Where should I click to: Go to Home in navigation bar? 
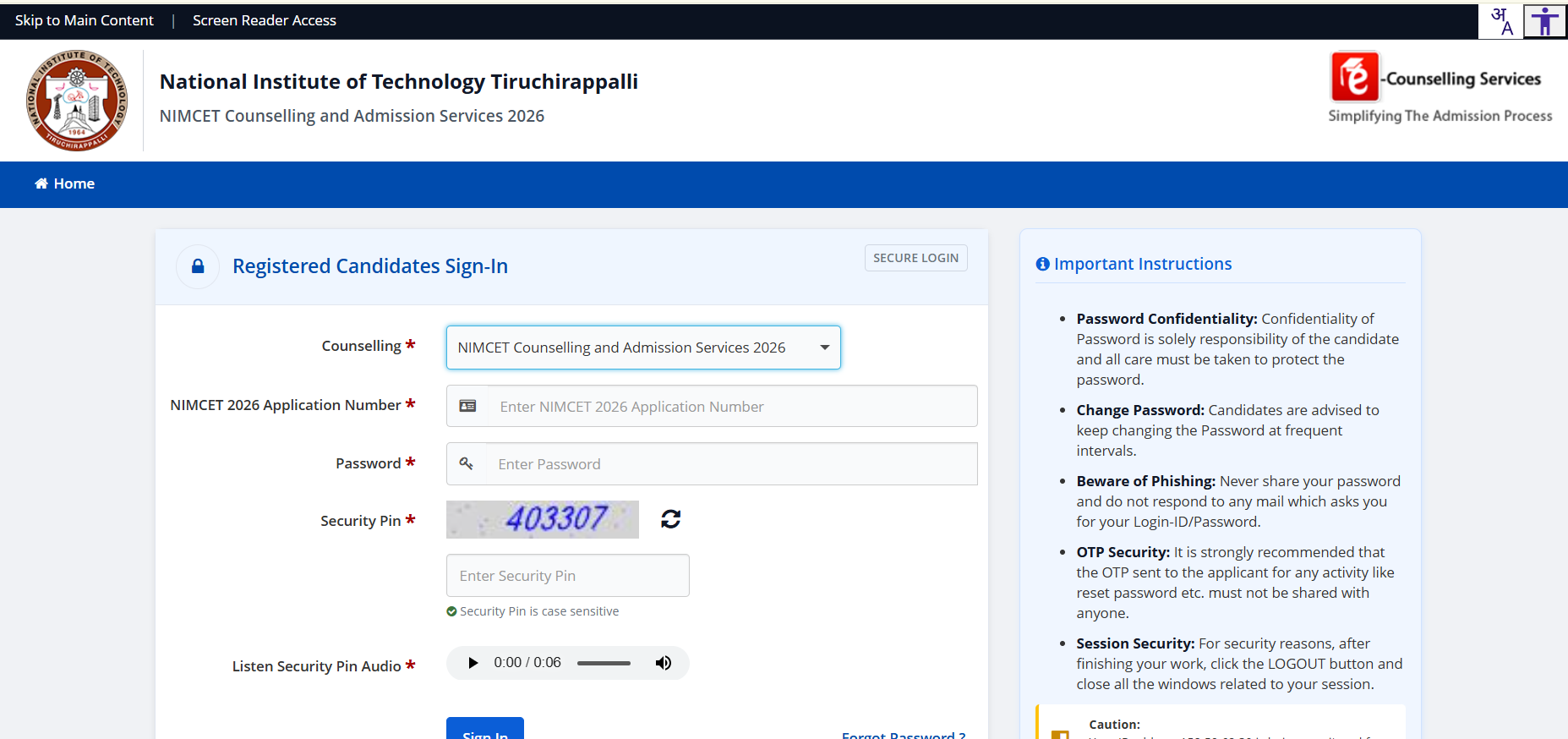pos(65,183)
